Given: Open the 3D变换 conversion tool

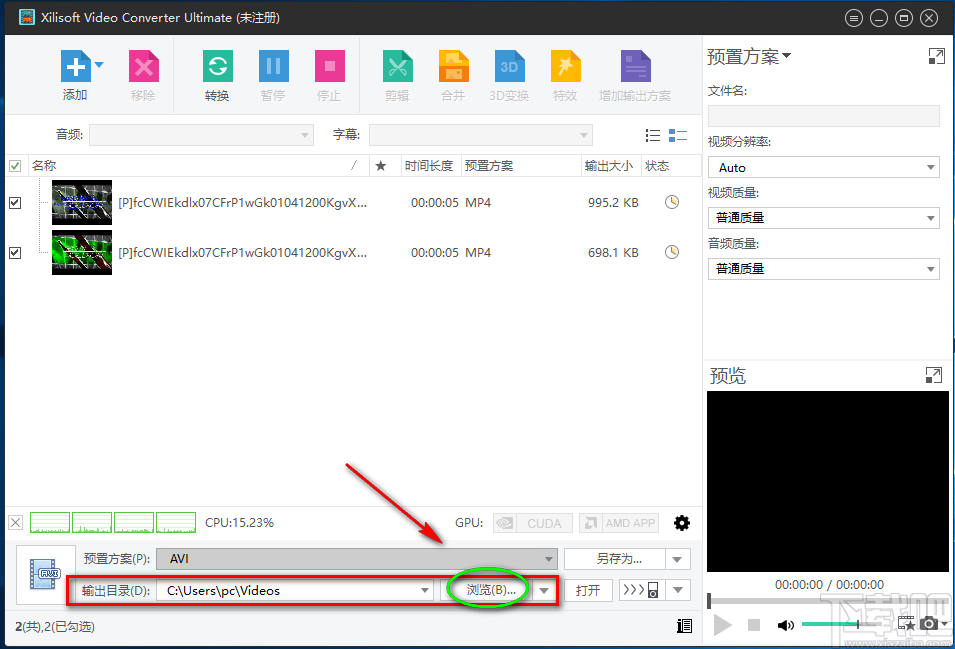Looking at the screenshot, I should pyautogui.click(x=509, y=66).
